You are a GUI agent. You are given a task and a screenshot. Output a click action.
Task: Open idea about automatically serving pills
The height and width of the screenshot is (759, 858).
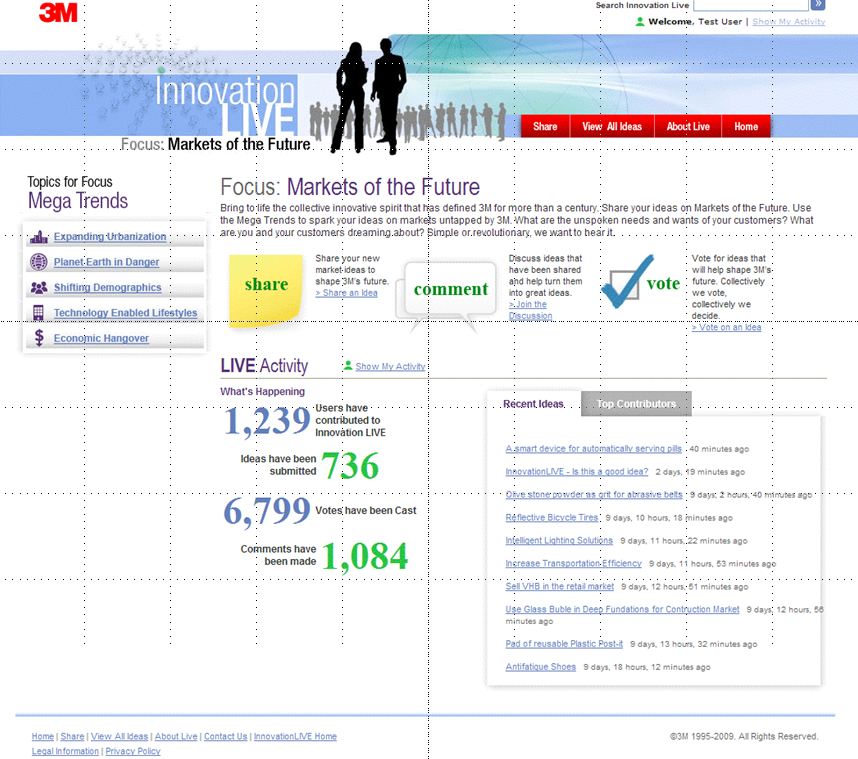coord(594,449)
